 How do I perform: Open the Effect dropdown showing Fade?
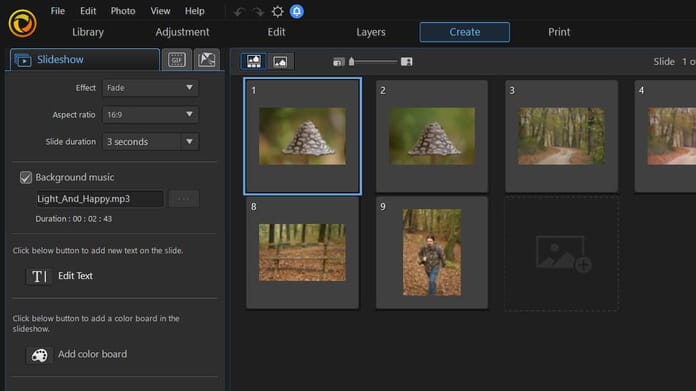[x=150, y=88]
